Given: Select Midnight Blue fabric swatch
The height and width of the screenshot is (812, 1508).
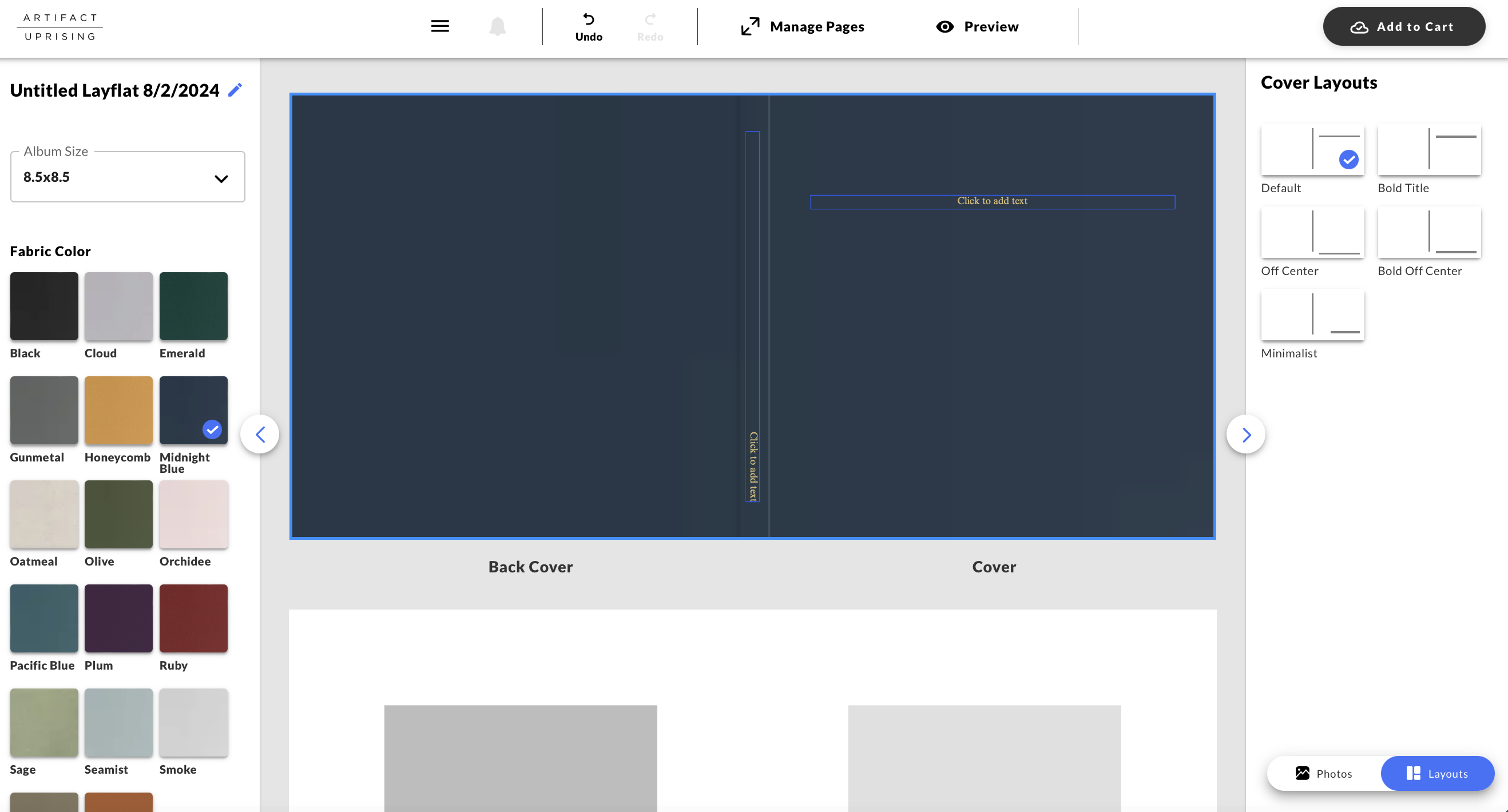Looking at the screenshot, I should pos(193,410).
